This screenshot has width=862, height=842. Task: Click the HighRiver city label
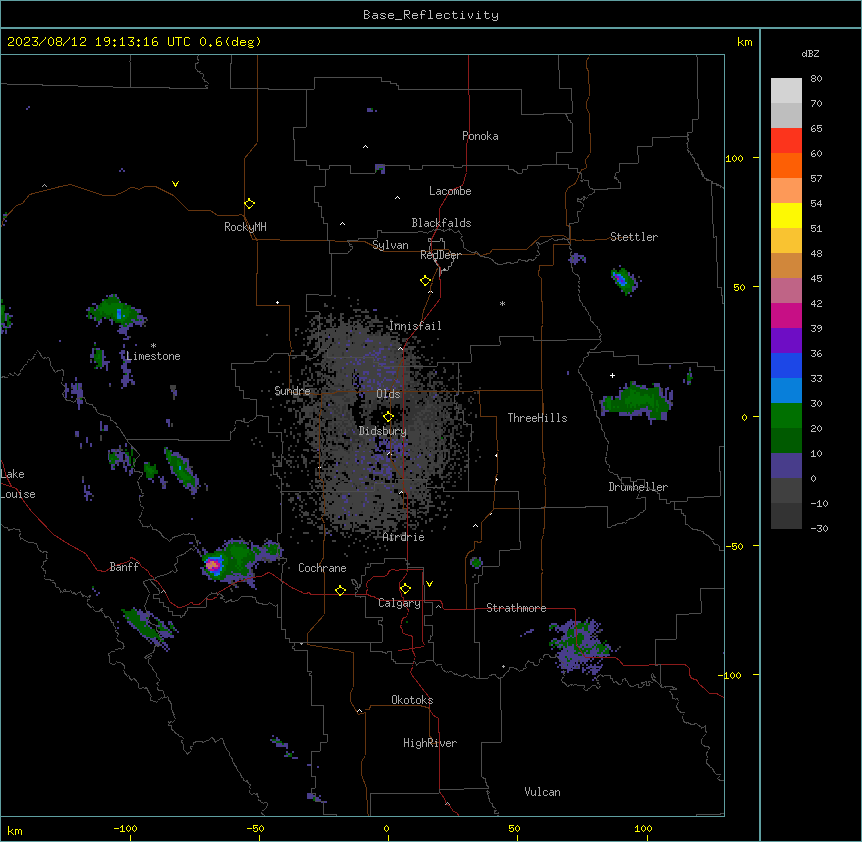(430, 743)
